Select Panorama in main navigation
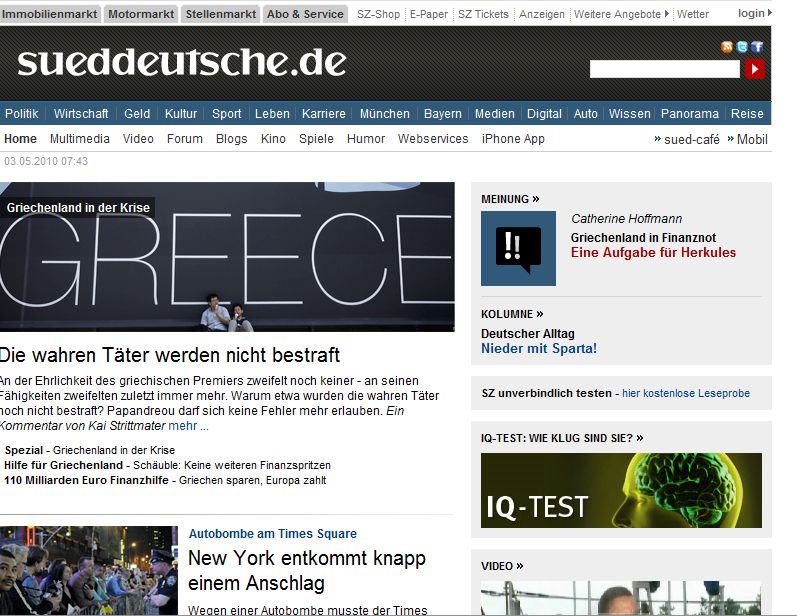This screenshot has width=797, height=616. [x=689, y=113]
